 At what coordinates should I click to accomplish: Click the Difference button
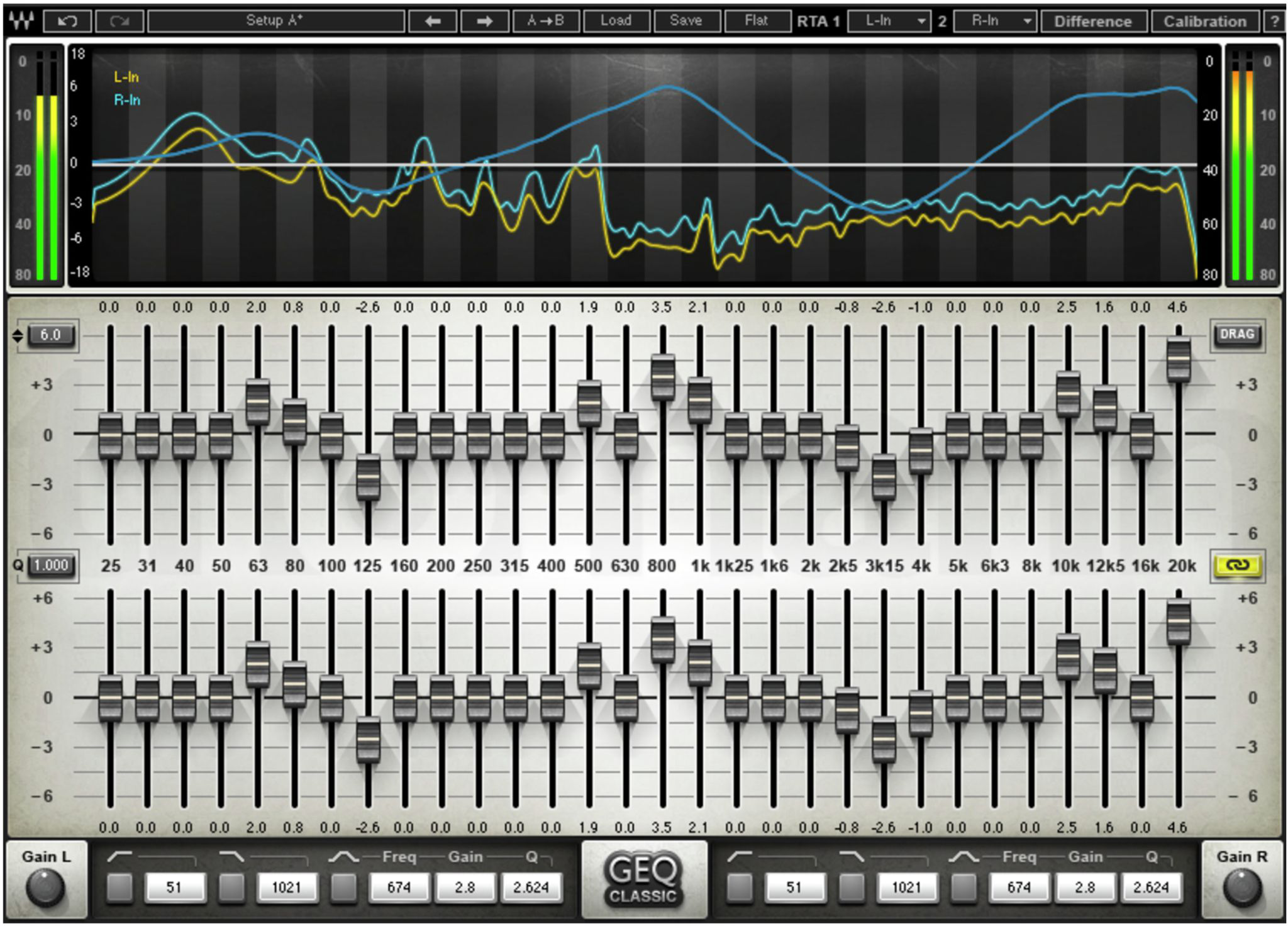[1092, 21]
